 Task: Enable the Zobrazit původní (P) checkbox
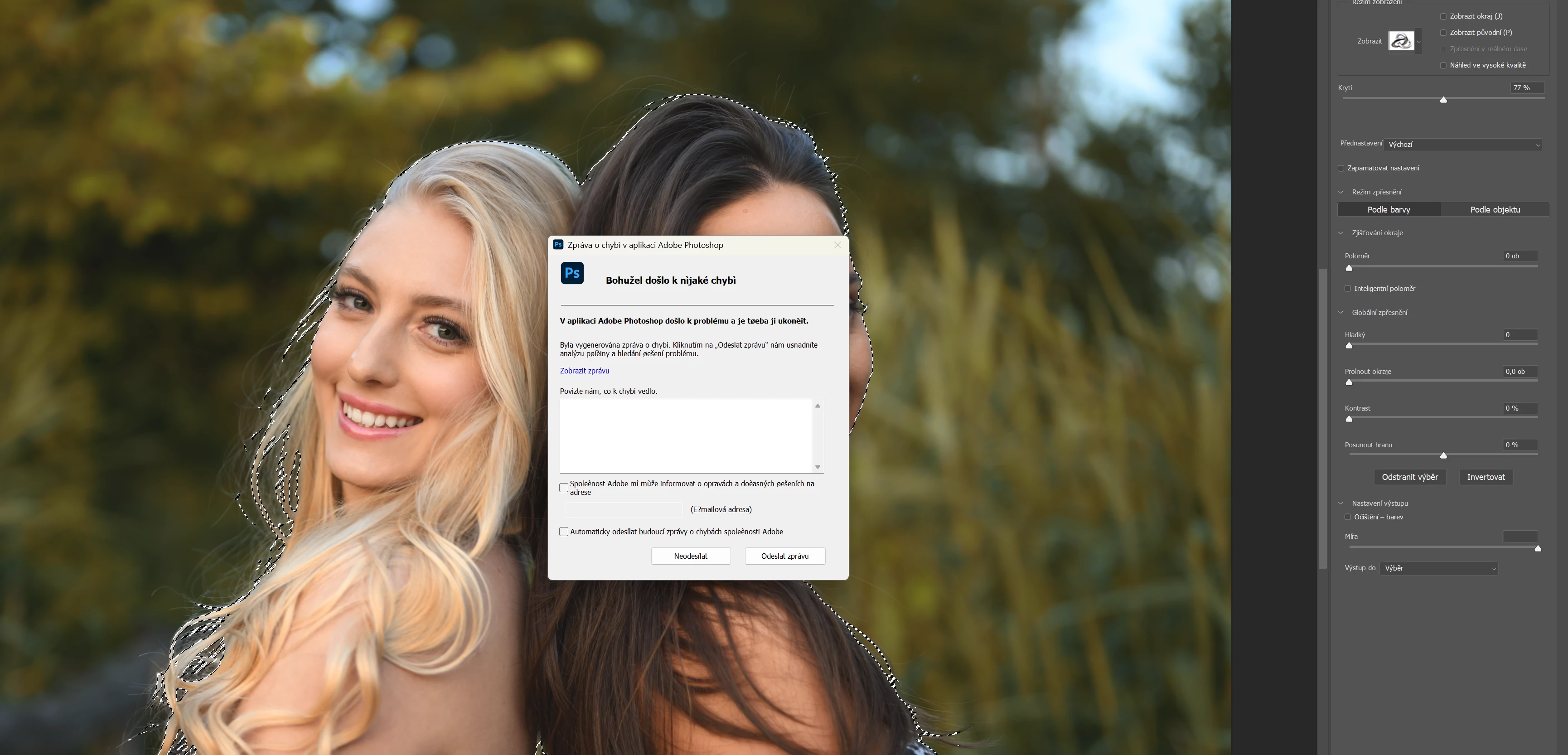point(1443,33)
